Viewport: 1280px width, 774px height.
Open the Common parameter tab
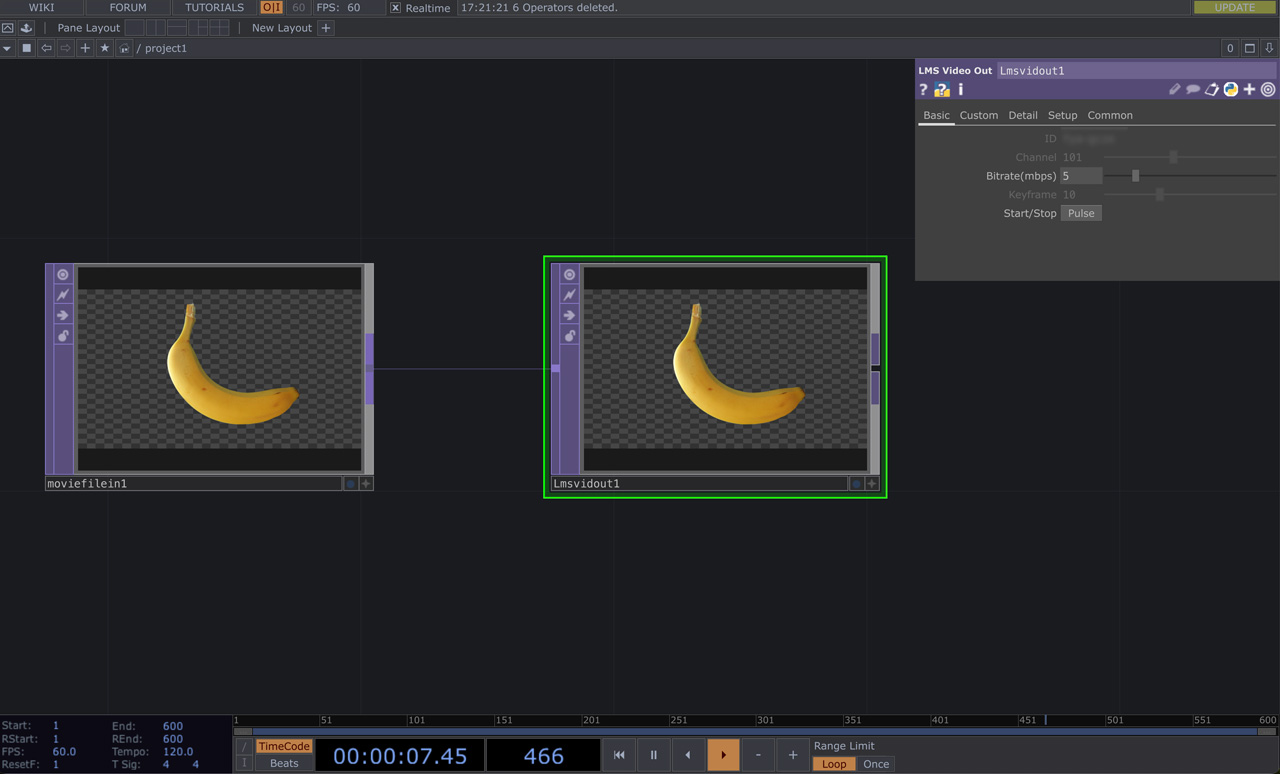(1110, 115)
